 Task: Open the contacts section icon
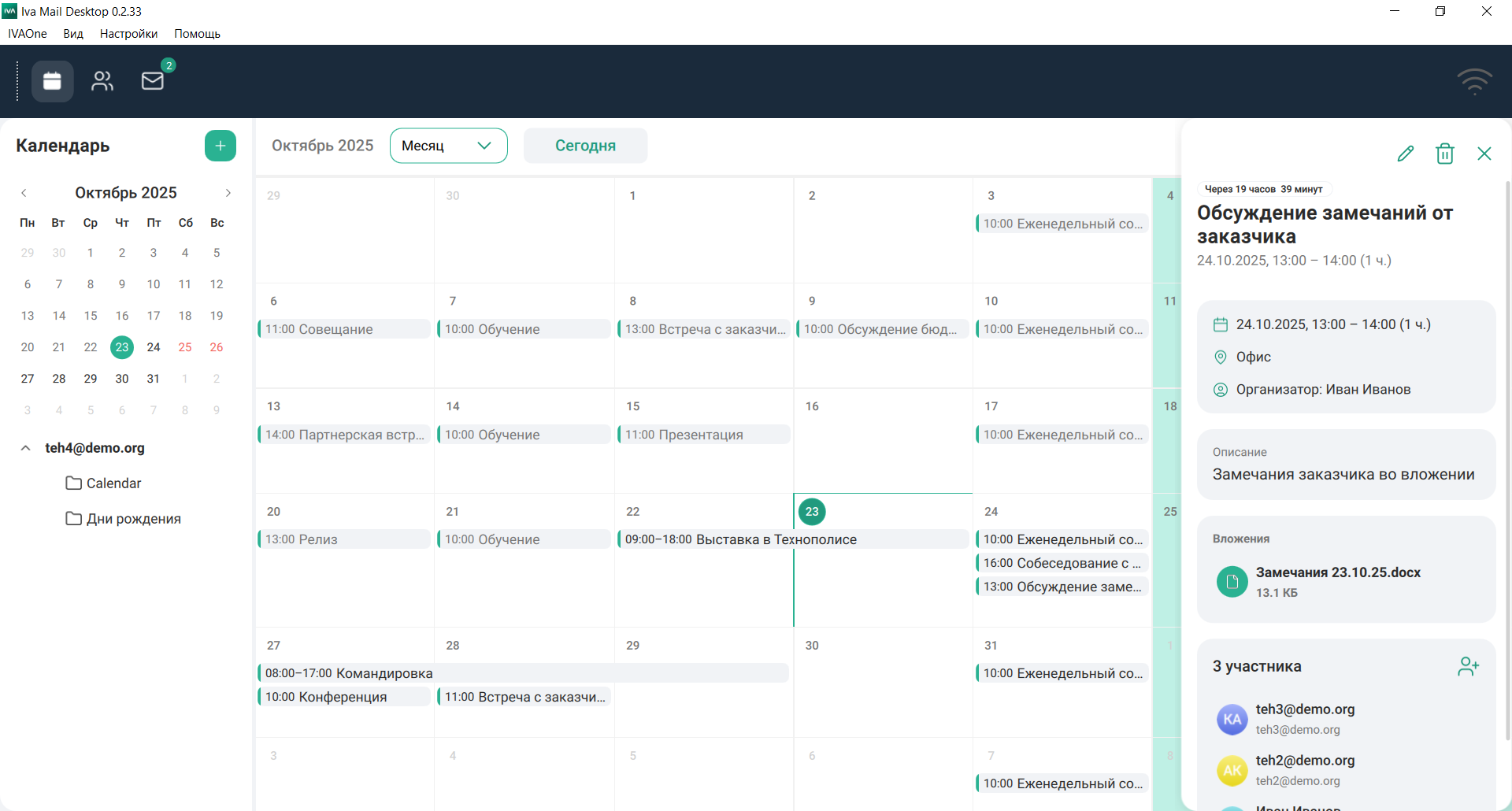coord(102,81)
